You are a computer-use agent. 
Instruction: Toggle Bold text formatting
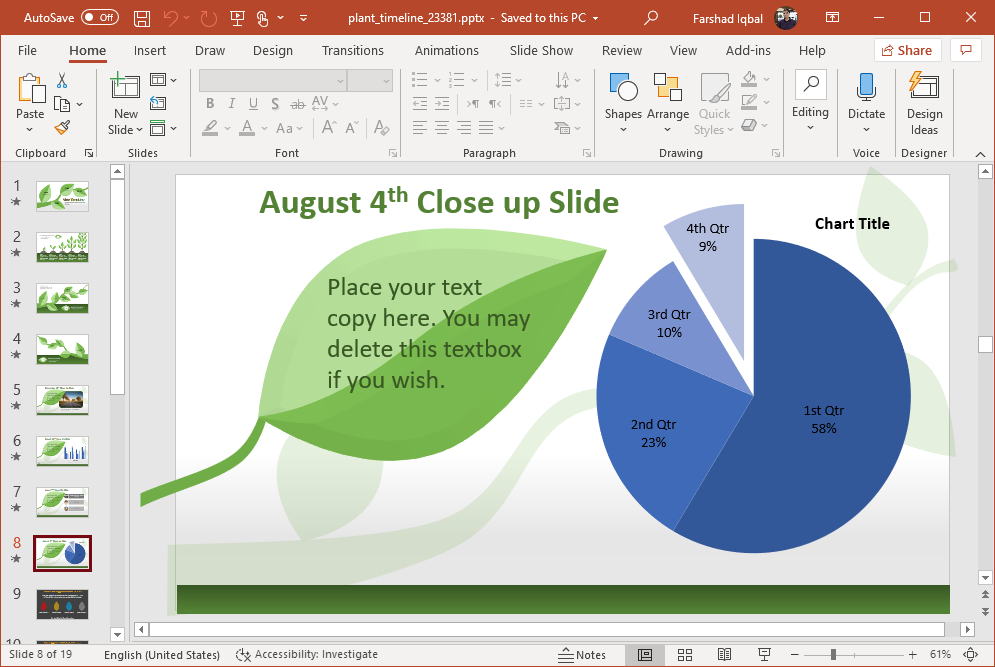coord(210,104)
